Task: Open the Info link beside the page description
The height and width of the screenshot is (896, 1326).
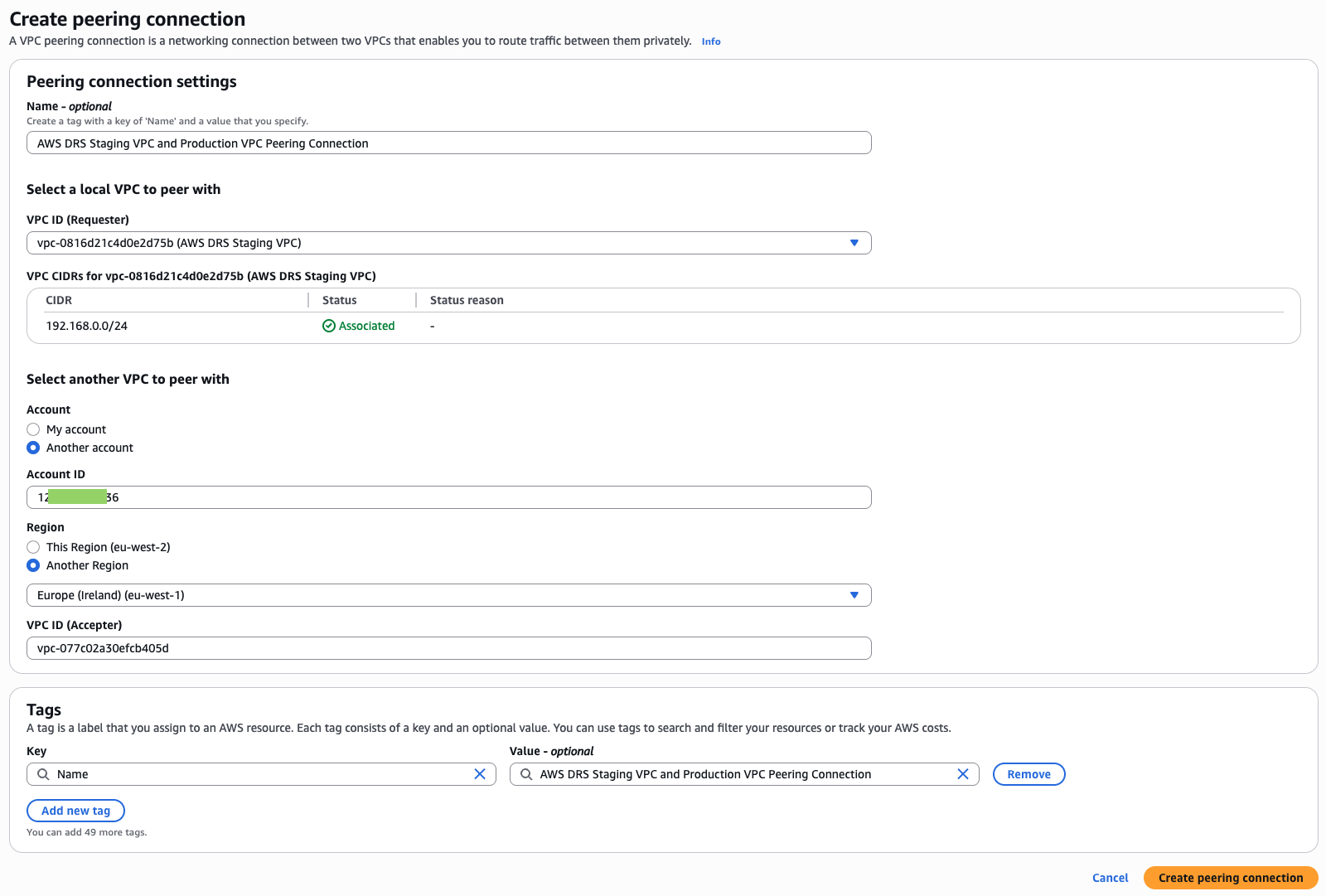Action: (x=710, y=41)
